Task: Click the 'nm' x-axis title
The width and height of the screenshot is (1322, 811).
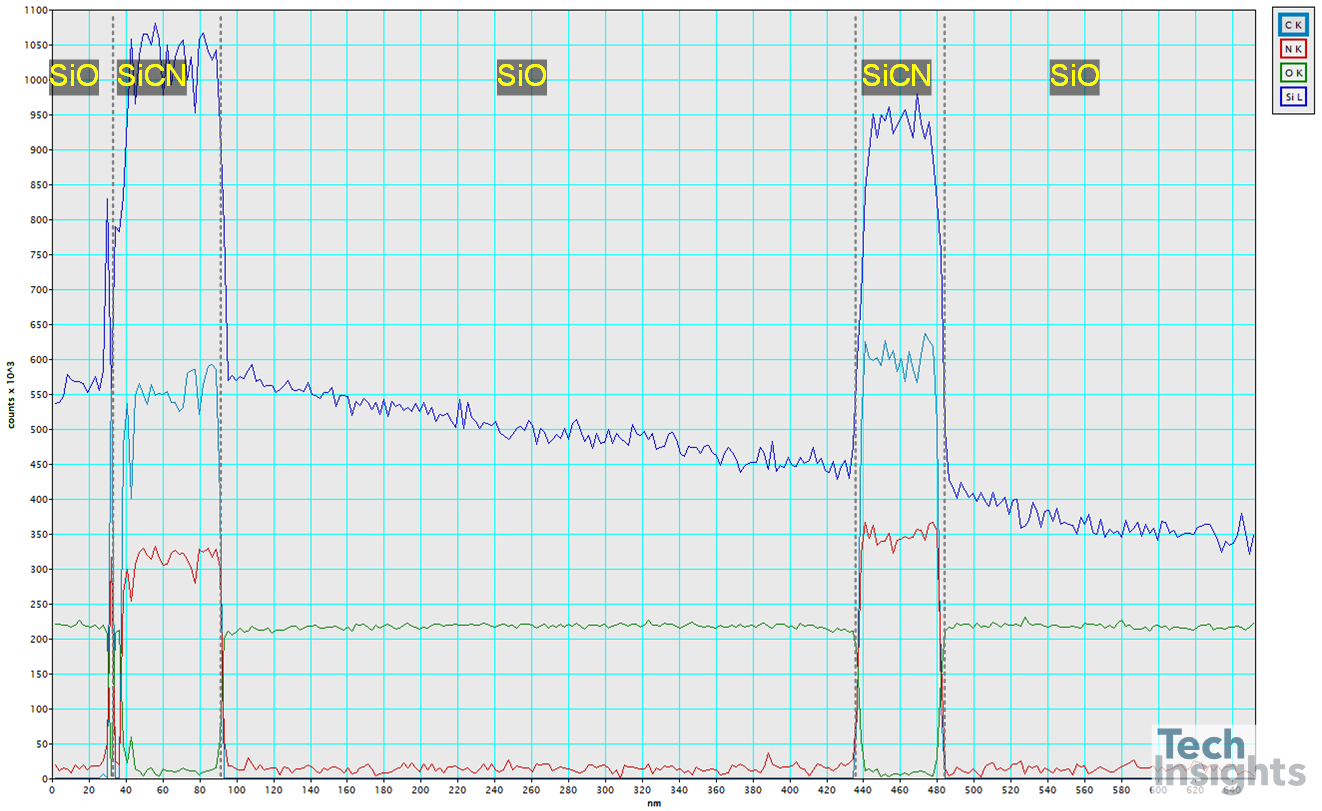Action: point(653,803)
